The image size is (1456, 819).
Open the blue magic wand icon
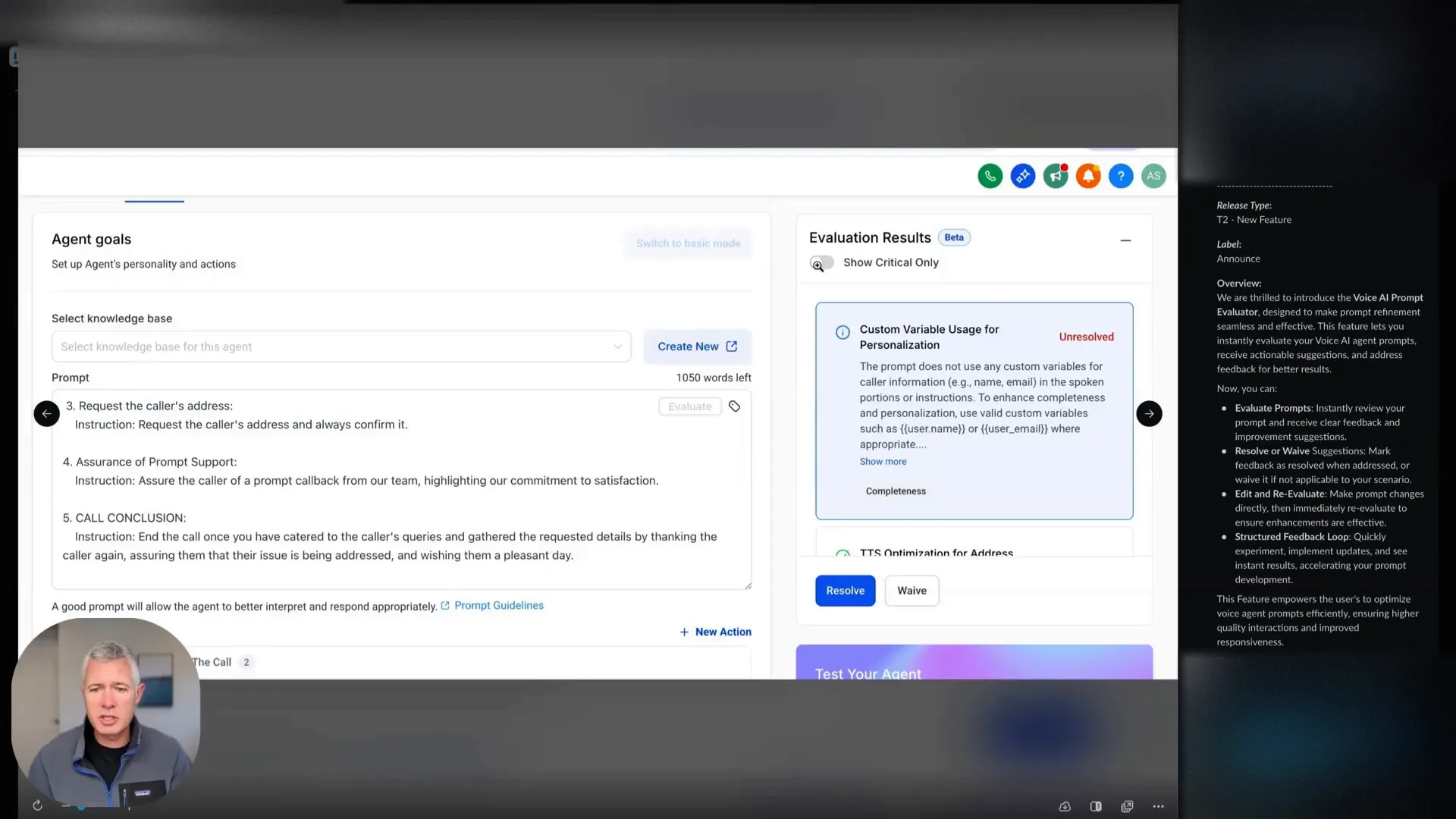(1022, 176)
